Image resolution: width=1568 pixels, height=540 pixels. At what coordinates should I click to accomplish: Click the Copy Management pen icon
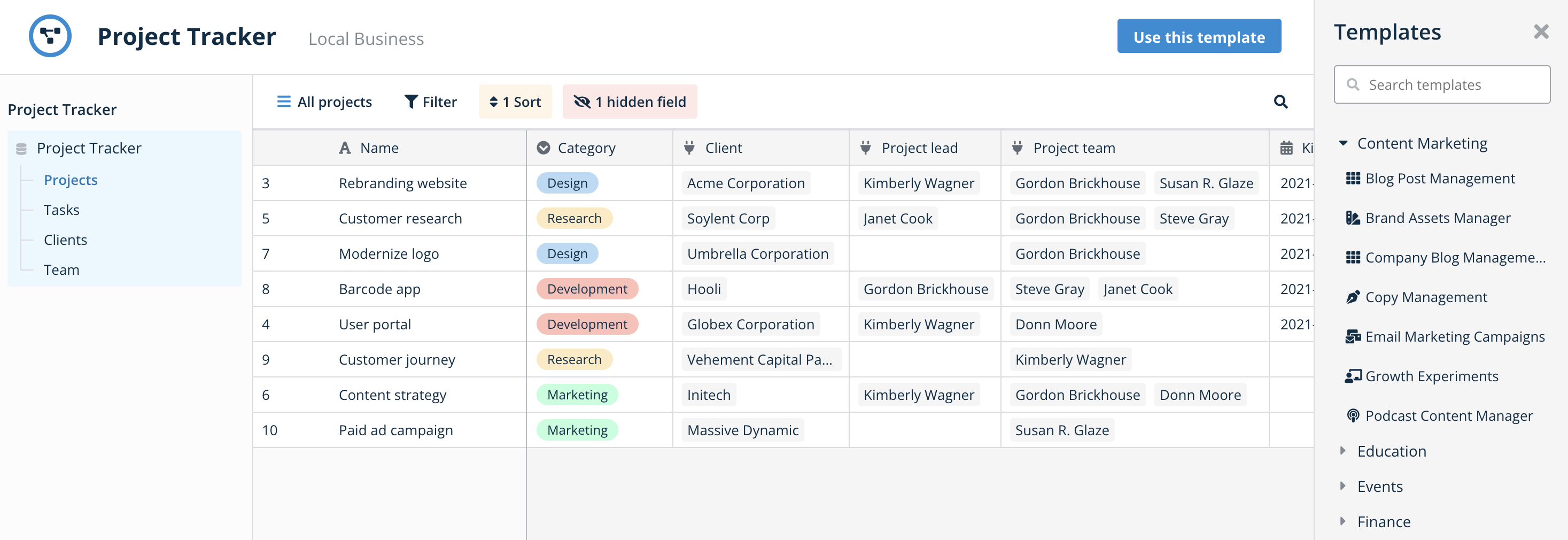1353,297
